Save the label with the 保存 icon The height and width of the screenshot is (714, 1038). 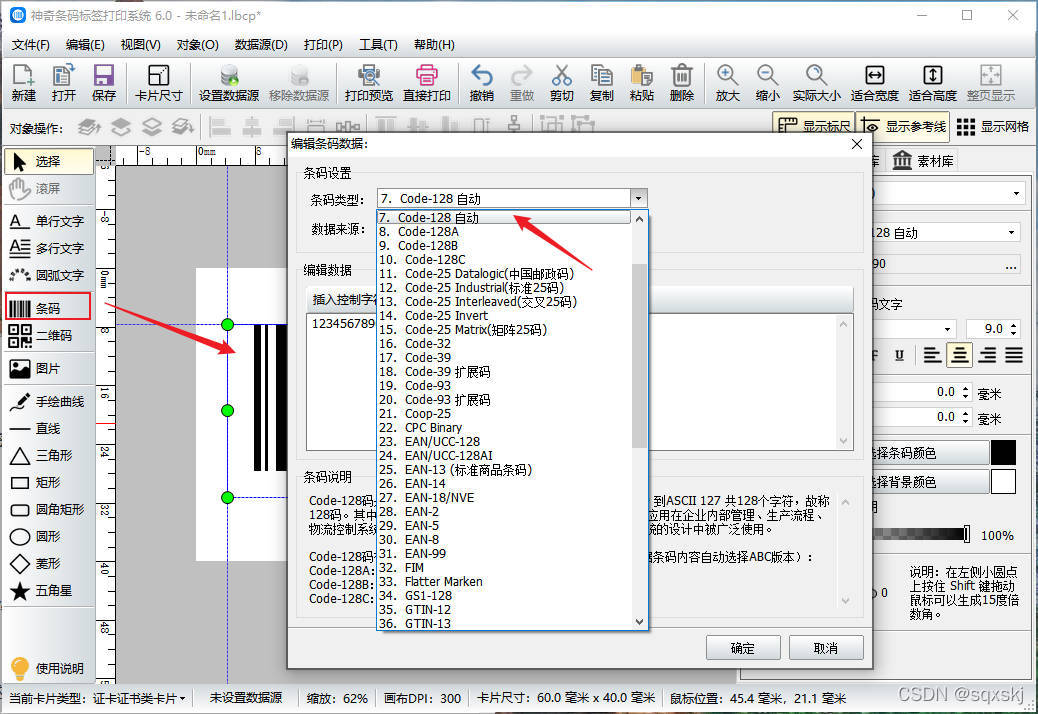(104, 83)
